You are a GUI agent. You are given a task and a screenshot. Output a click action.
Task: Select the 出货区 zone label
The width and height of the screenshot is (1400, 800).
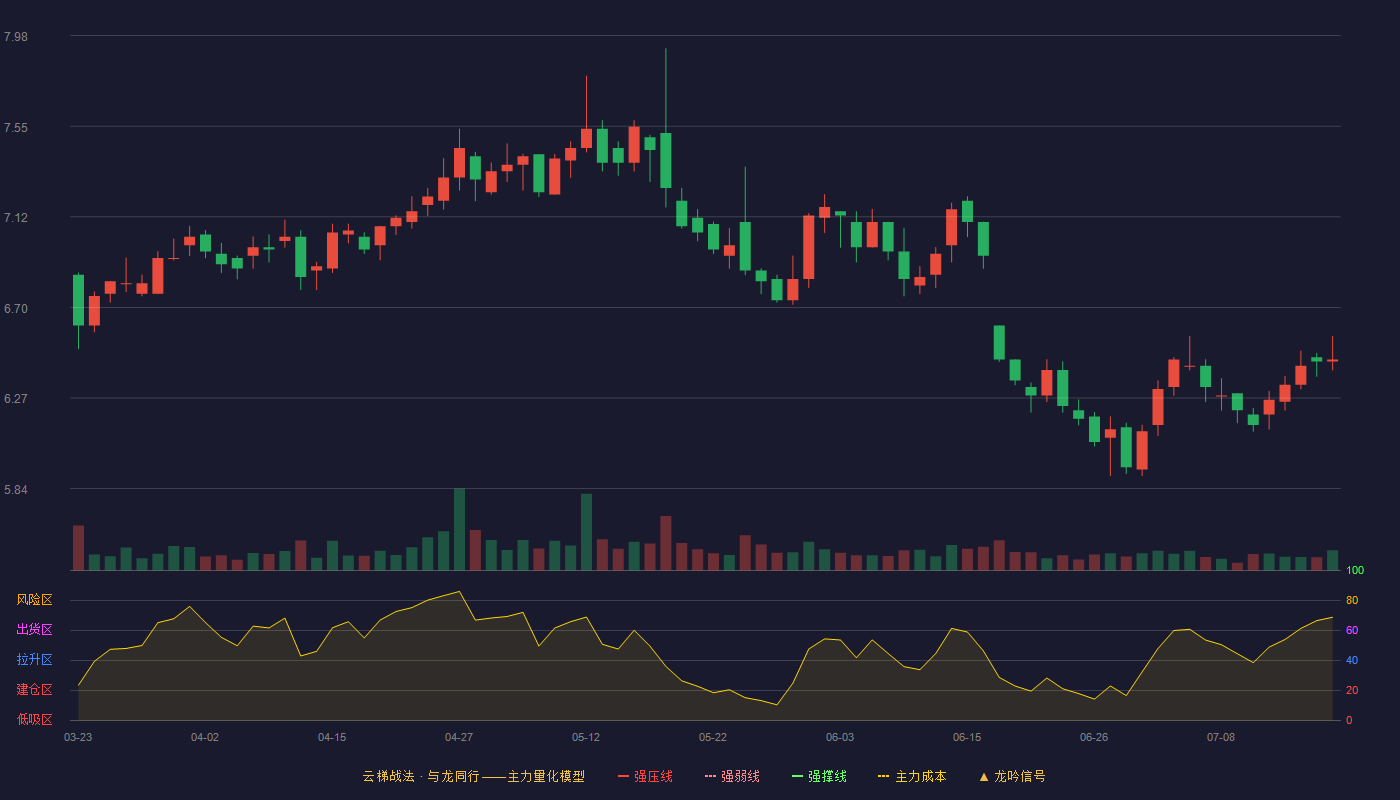pos(34,630)
